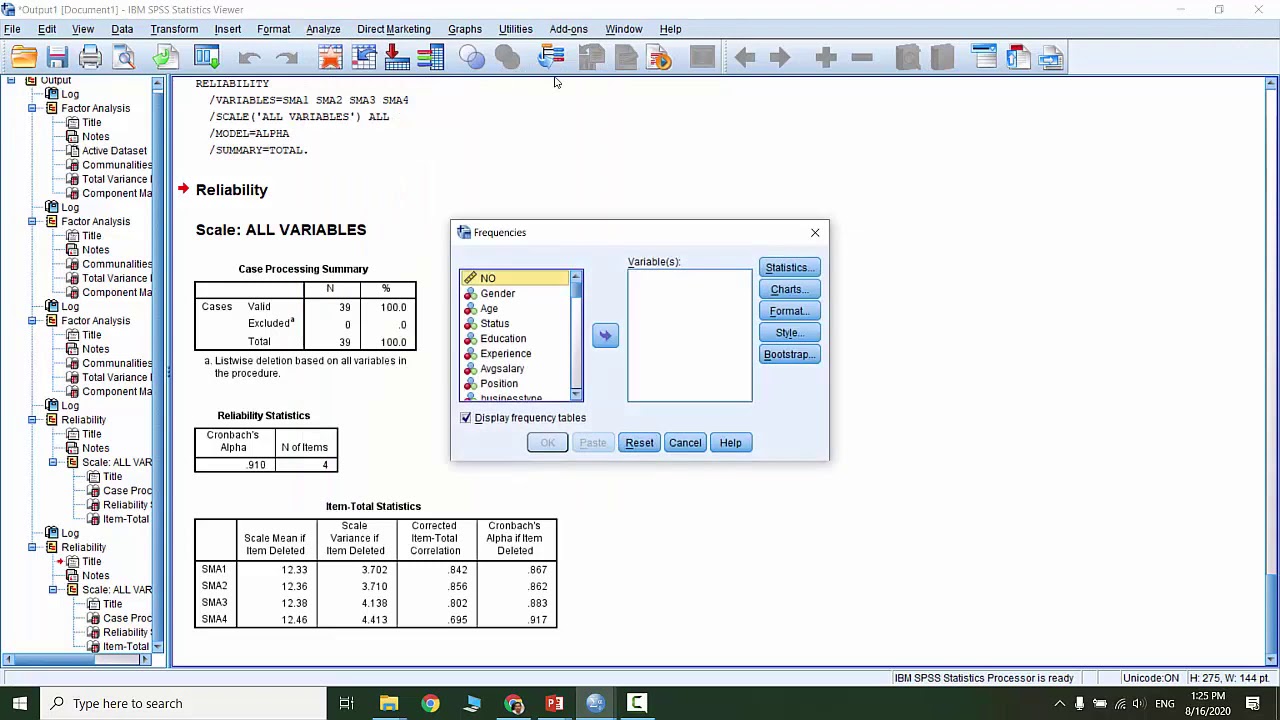Open the Graphs menu
Viewport: 1280px width, 720px height.
point(465,29)
